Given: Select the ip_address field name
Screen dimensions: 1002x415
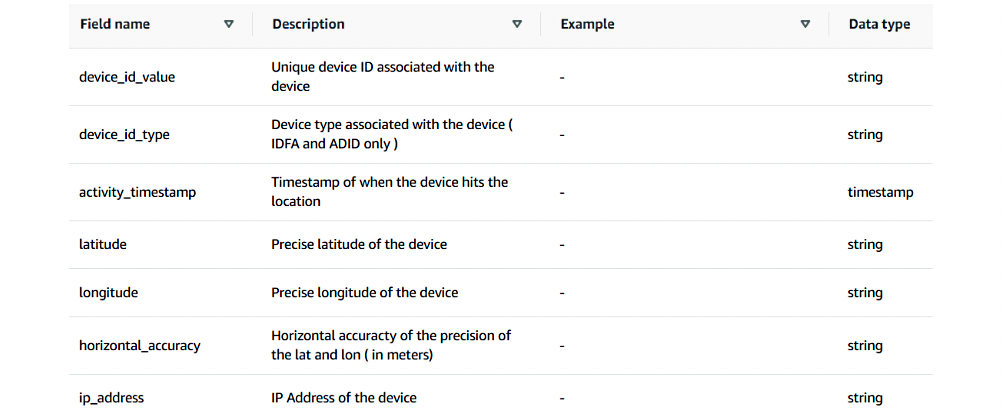Looking at the screenshot, I should coord(111,398).
